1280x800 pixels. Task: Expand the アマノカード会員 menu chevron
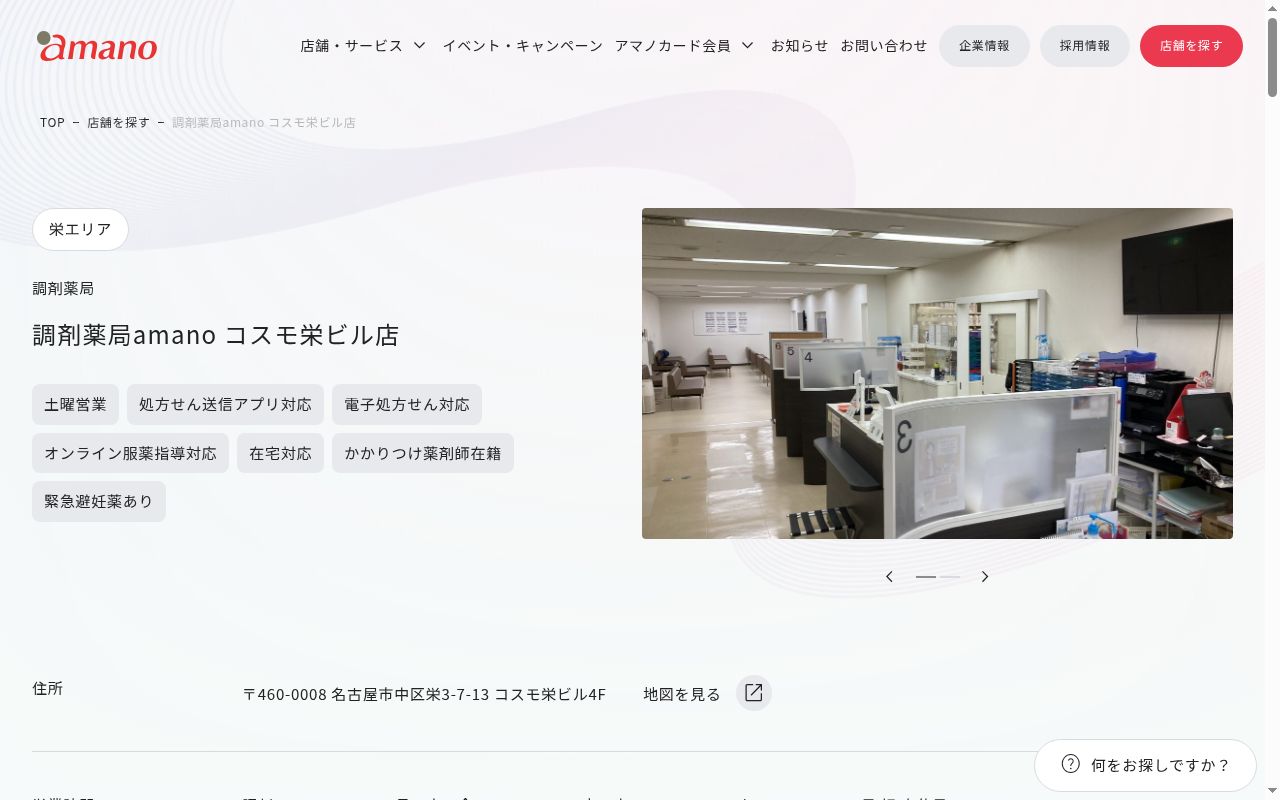click(747, 46)
